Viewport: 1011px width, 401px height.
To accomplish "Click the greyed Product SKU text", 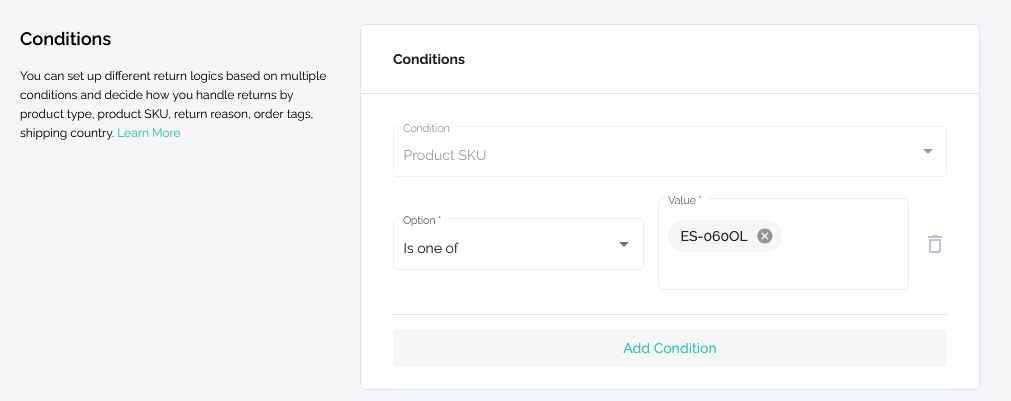I will pos(444,155).
